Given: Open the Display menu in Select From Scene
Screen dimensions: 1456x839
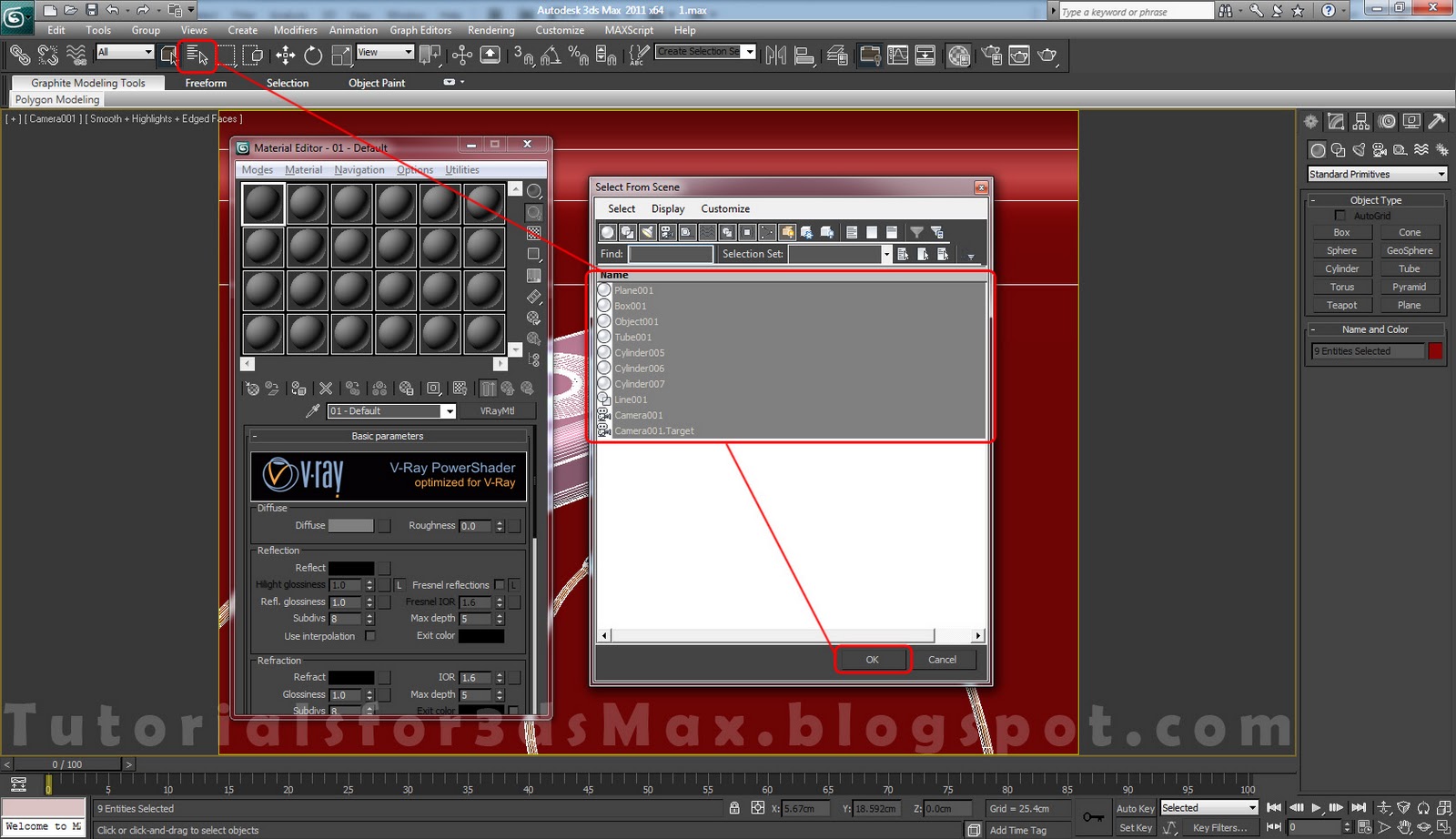Looking at the screenshot, I should coord(668,208).
